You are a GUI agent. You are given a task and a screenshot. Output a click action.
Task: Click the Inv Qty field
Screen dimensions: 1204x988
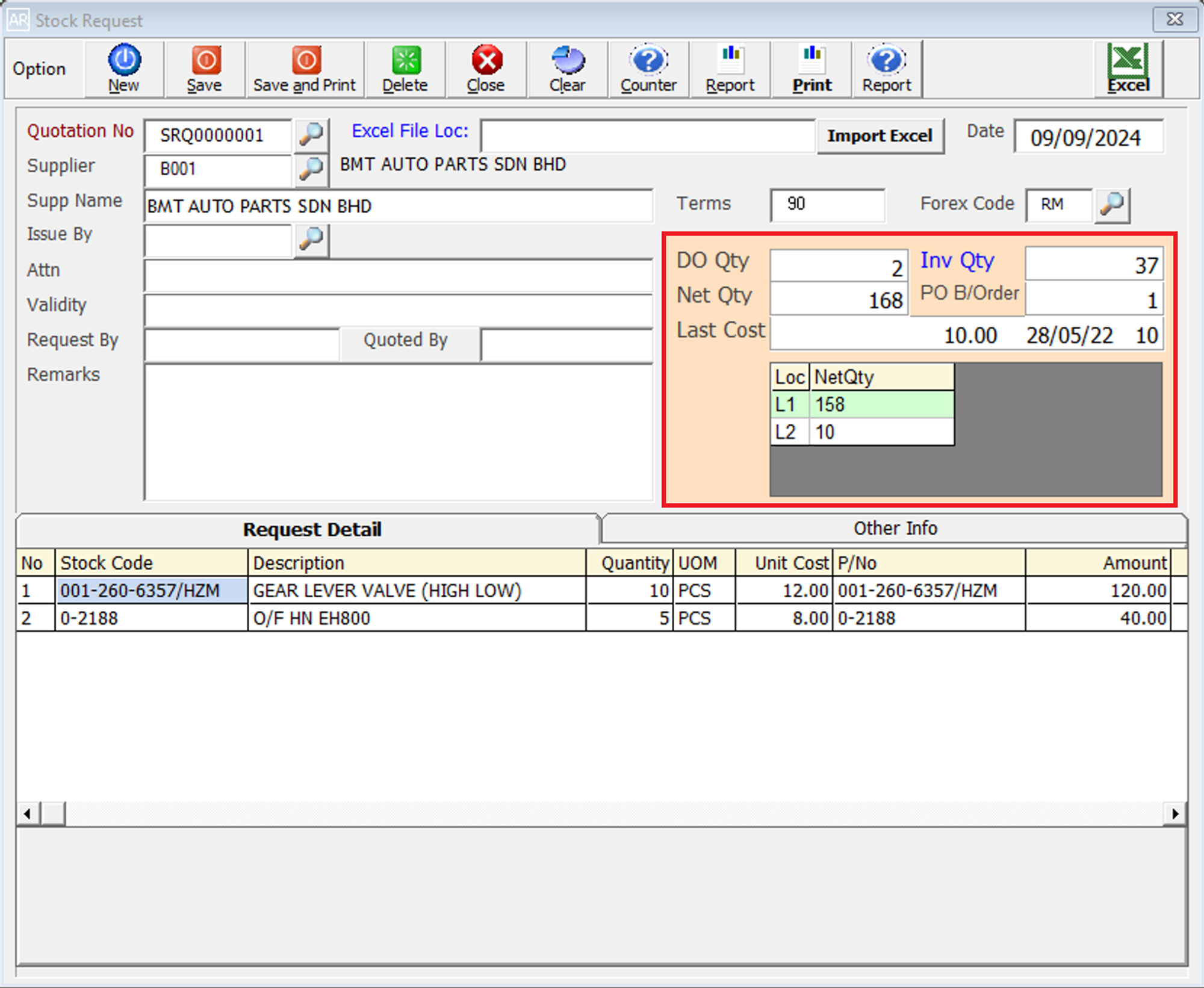[1094, 264]
